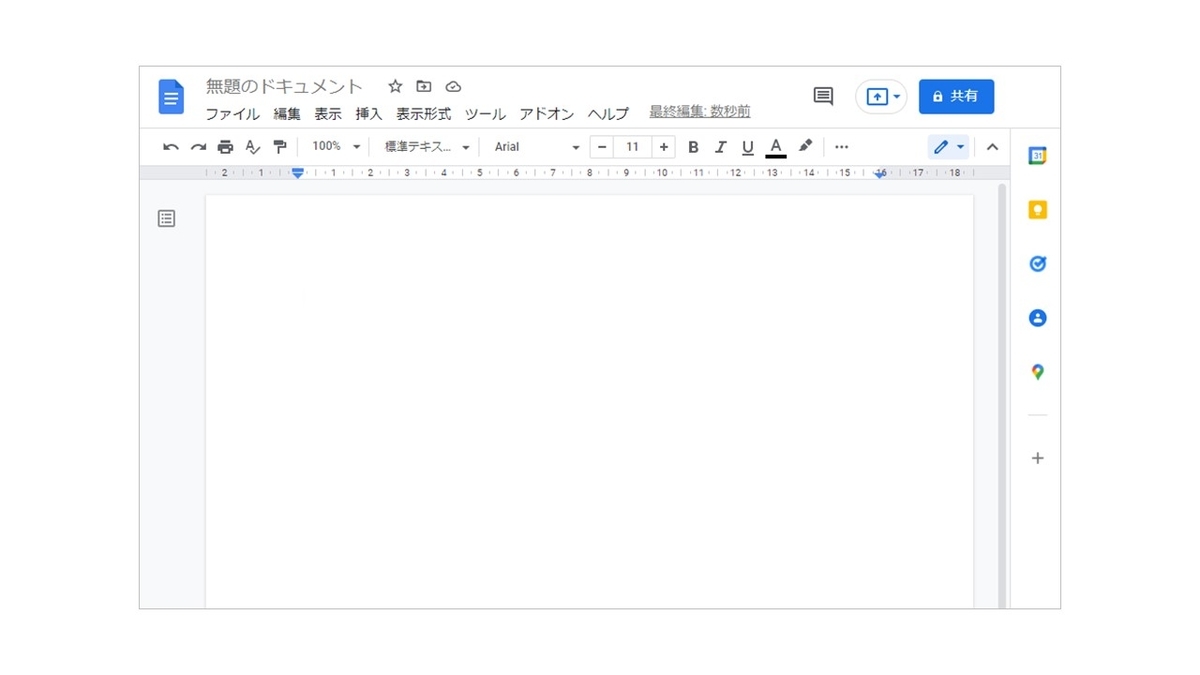Screen dimensions: 1200x675
Task: Click the 無題のドキュメント title field
Action: pyautogui.click(x=285, y=87)
